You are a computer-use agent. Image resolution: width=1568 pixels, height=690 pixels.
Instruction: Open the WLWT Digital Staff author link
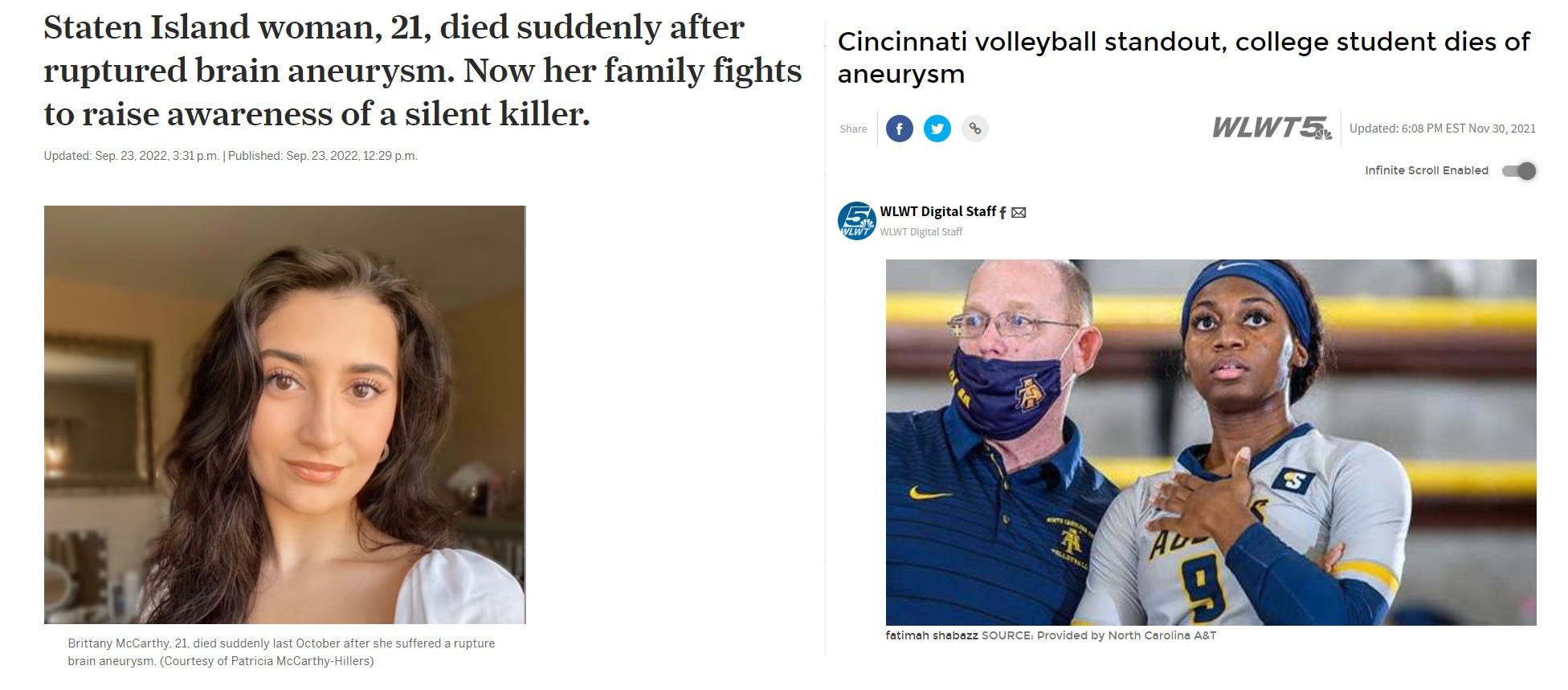[937, 211]
